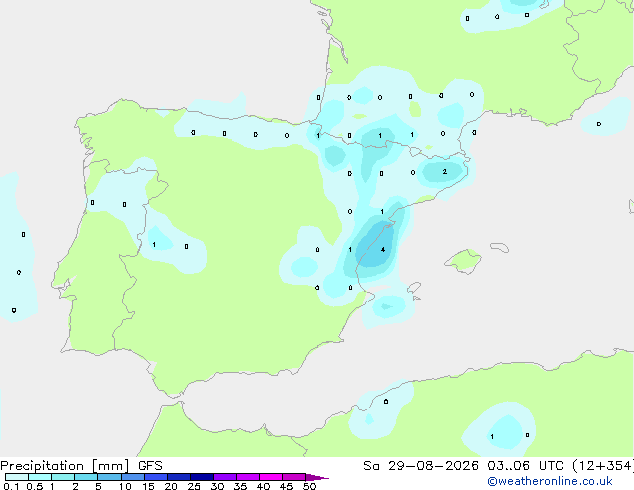Click the '(12+354)' forecast run text
Viewport: 634px width, 490px height.
pyautogui.click(x=603, y=466)
